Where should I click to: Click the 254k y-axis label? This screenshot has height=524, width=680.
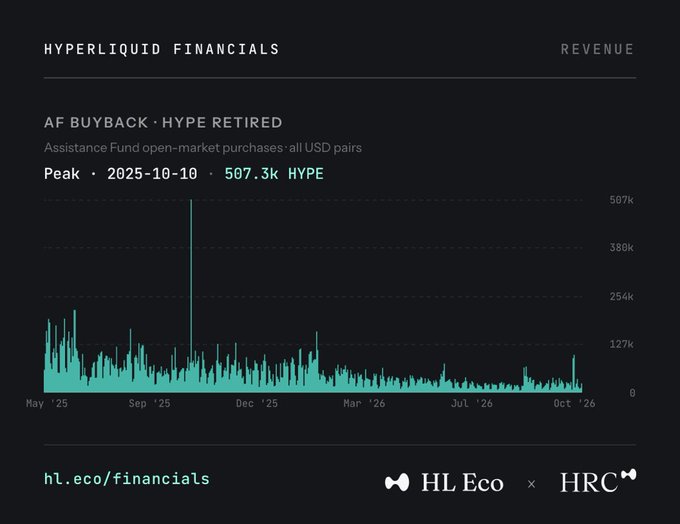[621, 297]
